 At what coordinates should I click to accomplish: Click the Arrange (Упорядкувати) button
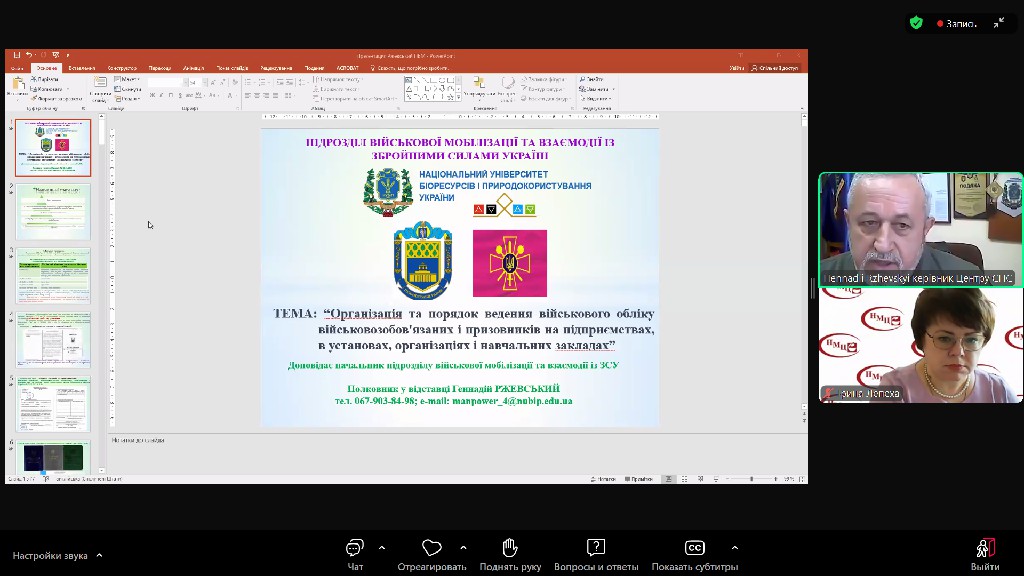(x=479, y=88)
